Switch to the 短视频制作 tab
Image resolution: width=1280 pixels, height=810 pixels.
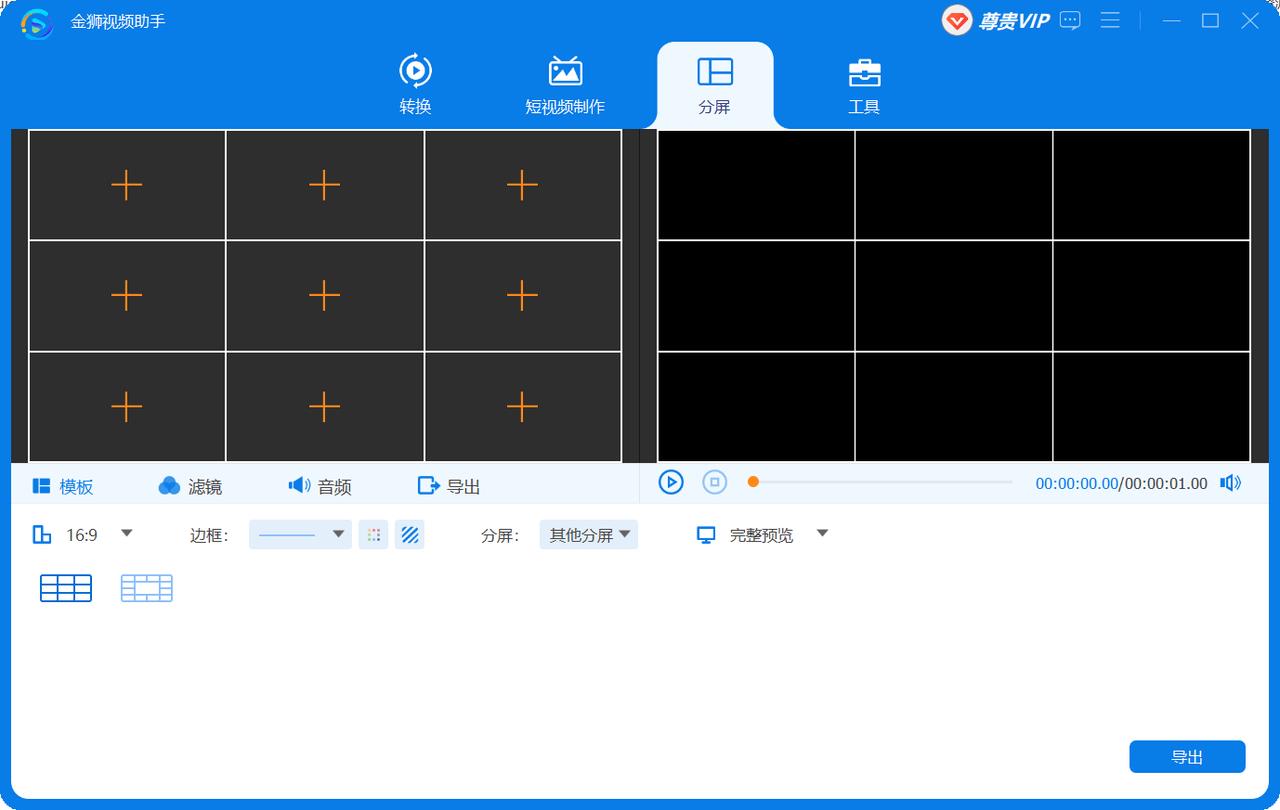[565, 85]
